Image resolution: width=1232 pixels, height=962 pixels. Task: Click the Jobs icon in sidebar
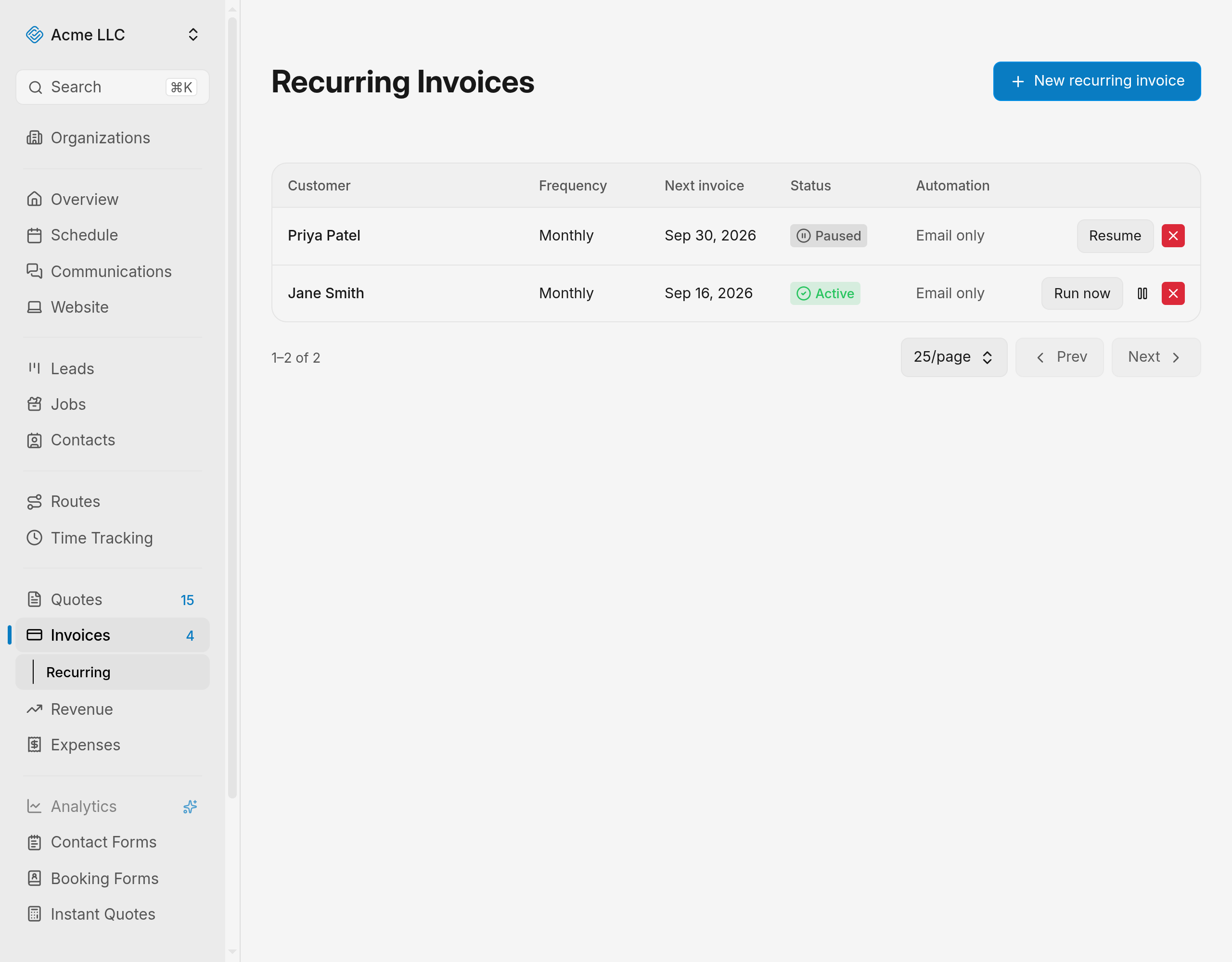point(35,404)
